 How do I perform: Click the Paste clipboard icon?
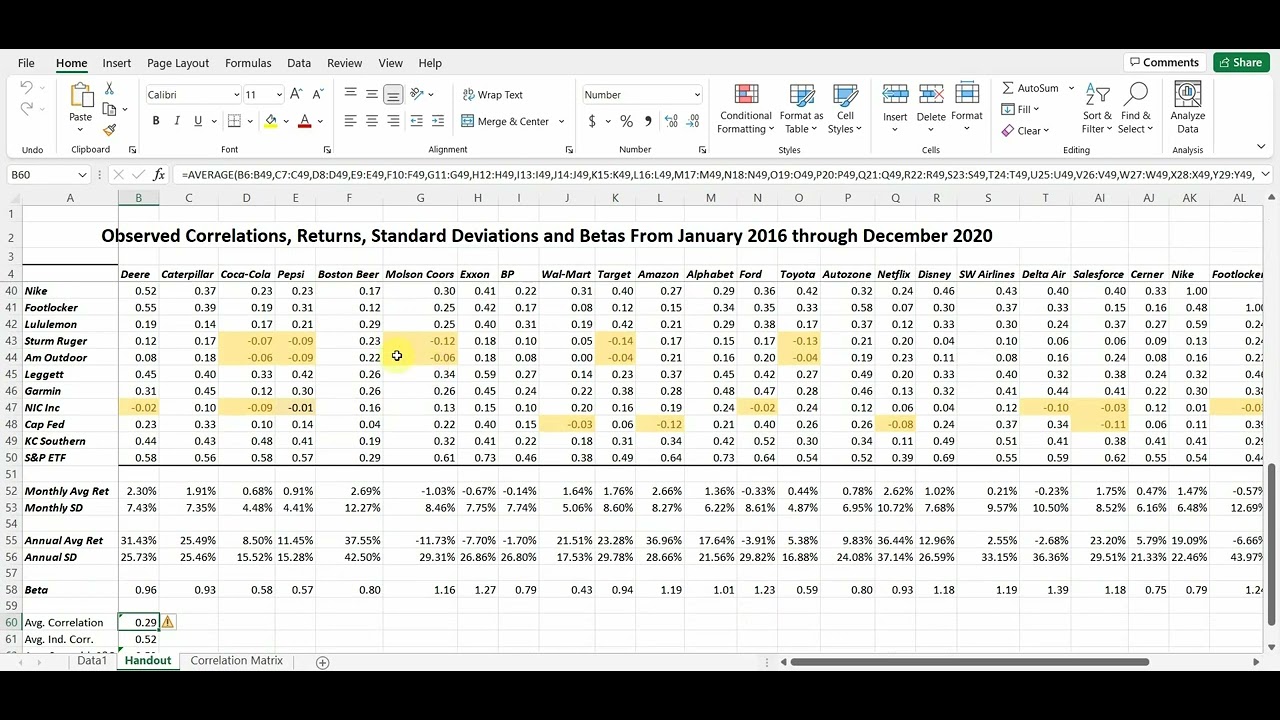(x=81, y=97)
